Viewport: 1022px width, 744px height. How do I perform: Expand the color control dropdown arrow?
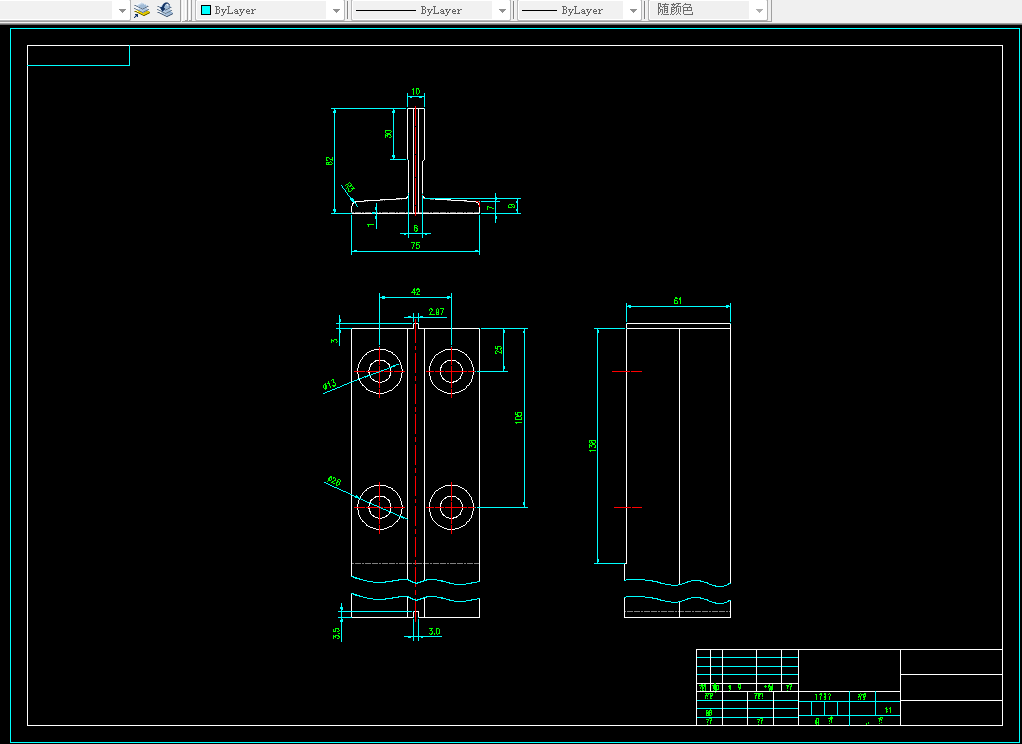tap(335, 10)
